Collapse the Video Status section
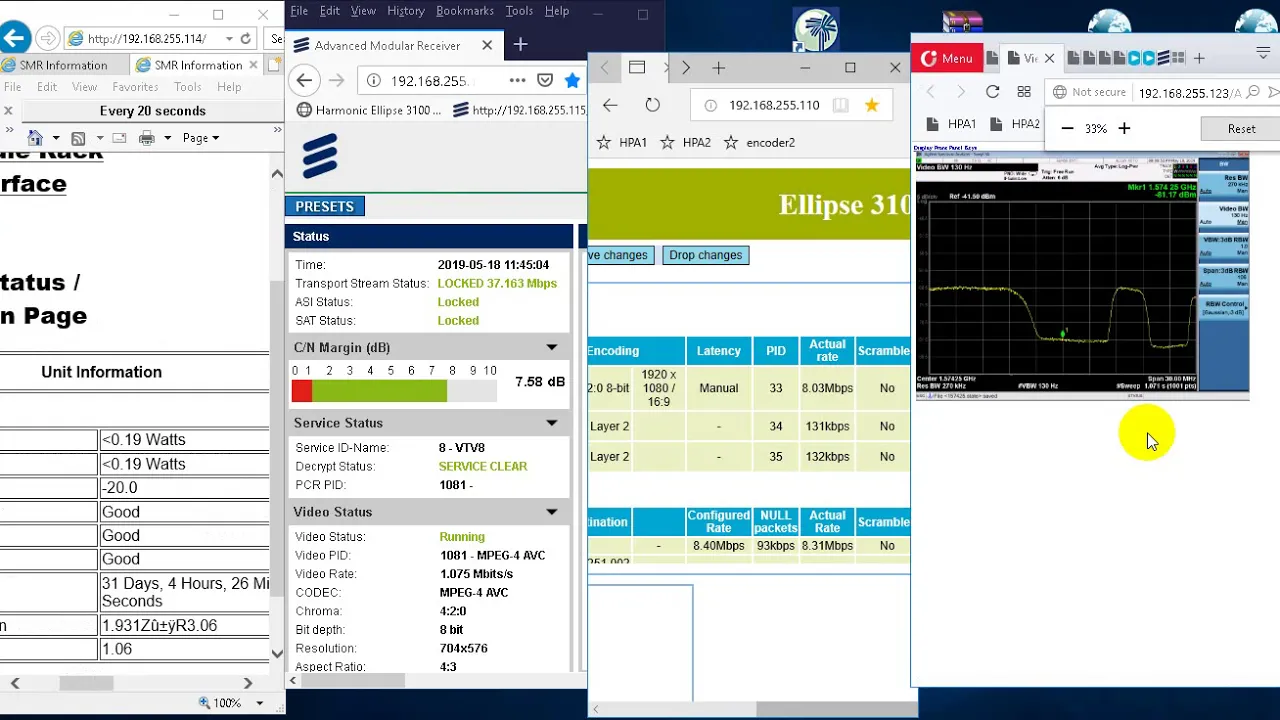The image size is (1280, 720). [x=551, y=512]
